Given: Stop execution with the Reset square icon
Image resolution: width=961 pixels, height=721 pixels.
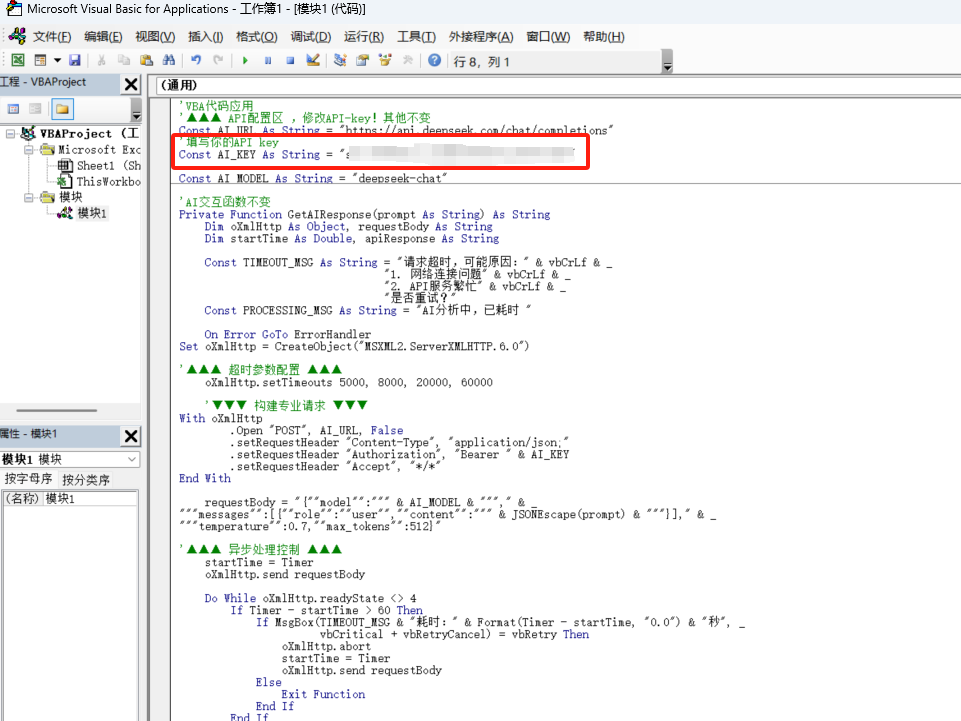Looking at the screenshot, I should click(291, 60).
